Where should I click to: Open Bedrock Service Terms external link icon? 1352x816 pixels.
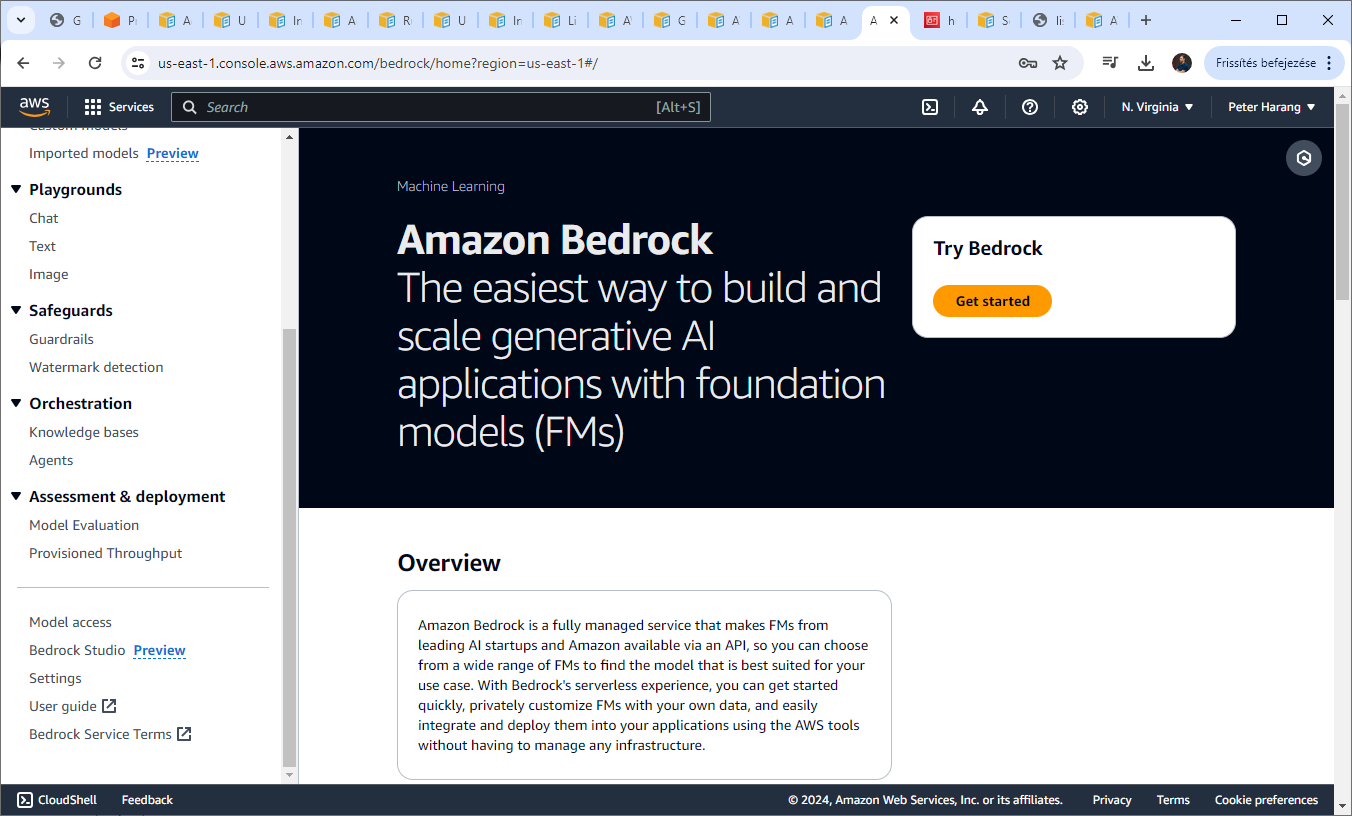coord(184,734)
